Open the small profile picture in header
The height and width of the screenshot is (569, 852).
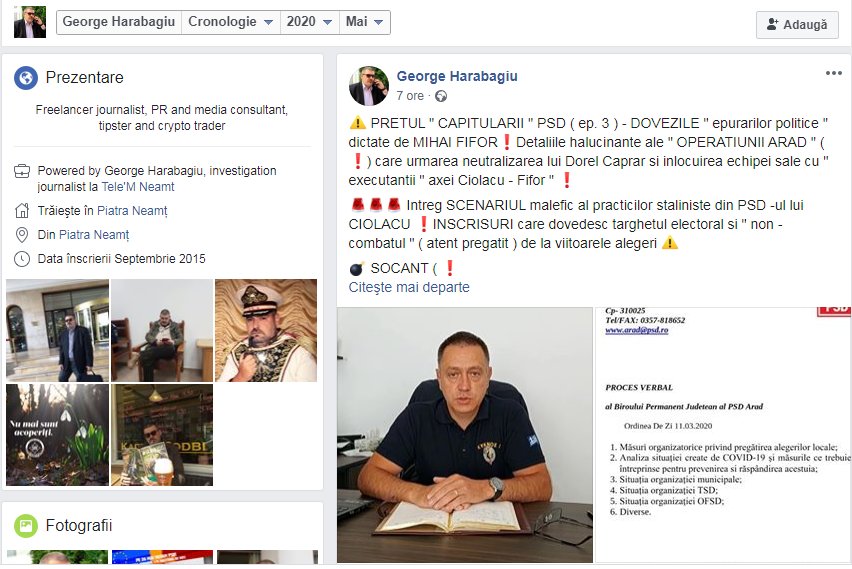click(x=30, y=22)
